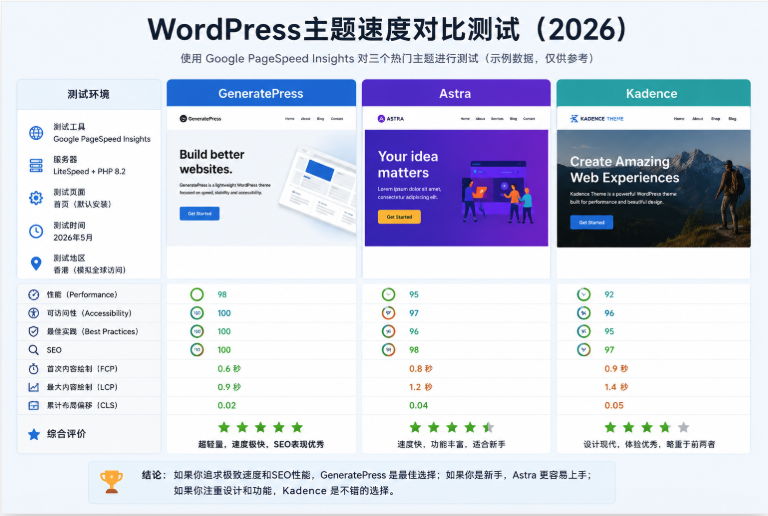This screenshot has height=516, width=768.
Task: Click Kadence LCP value 1.4 秒
Action: point(616,387)
